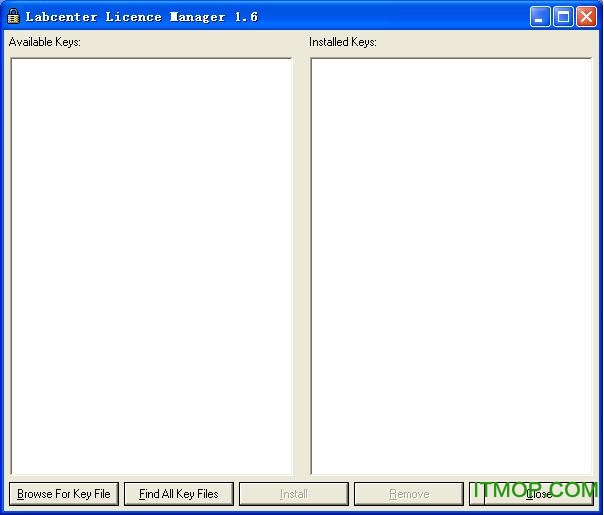
Task: Click the greyed-out Install button
Action: [294, 494]
